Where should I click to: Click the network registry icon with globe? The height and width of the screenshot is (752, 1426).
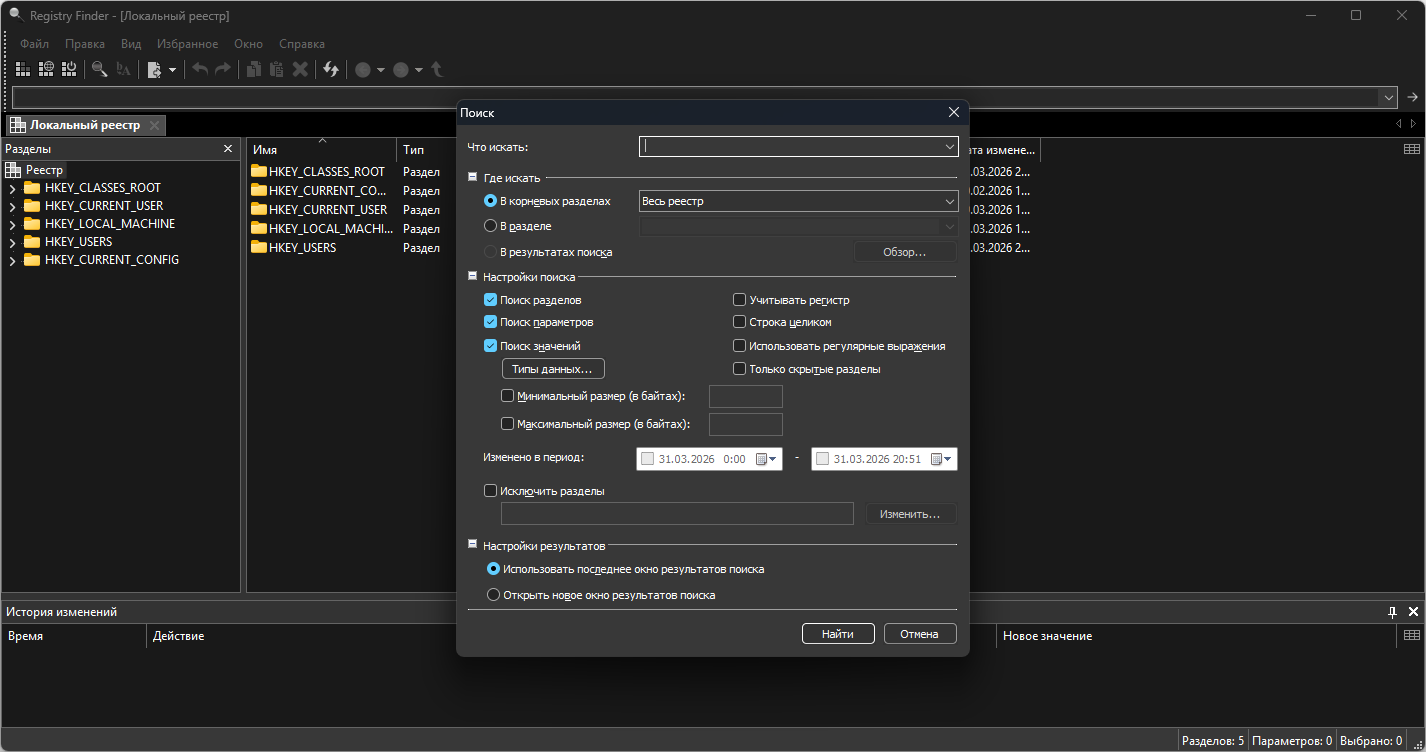point(46,69)
